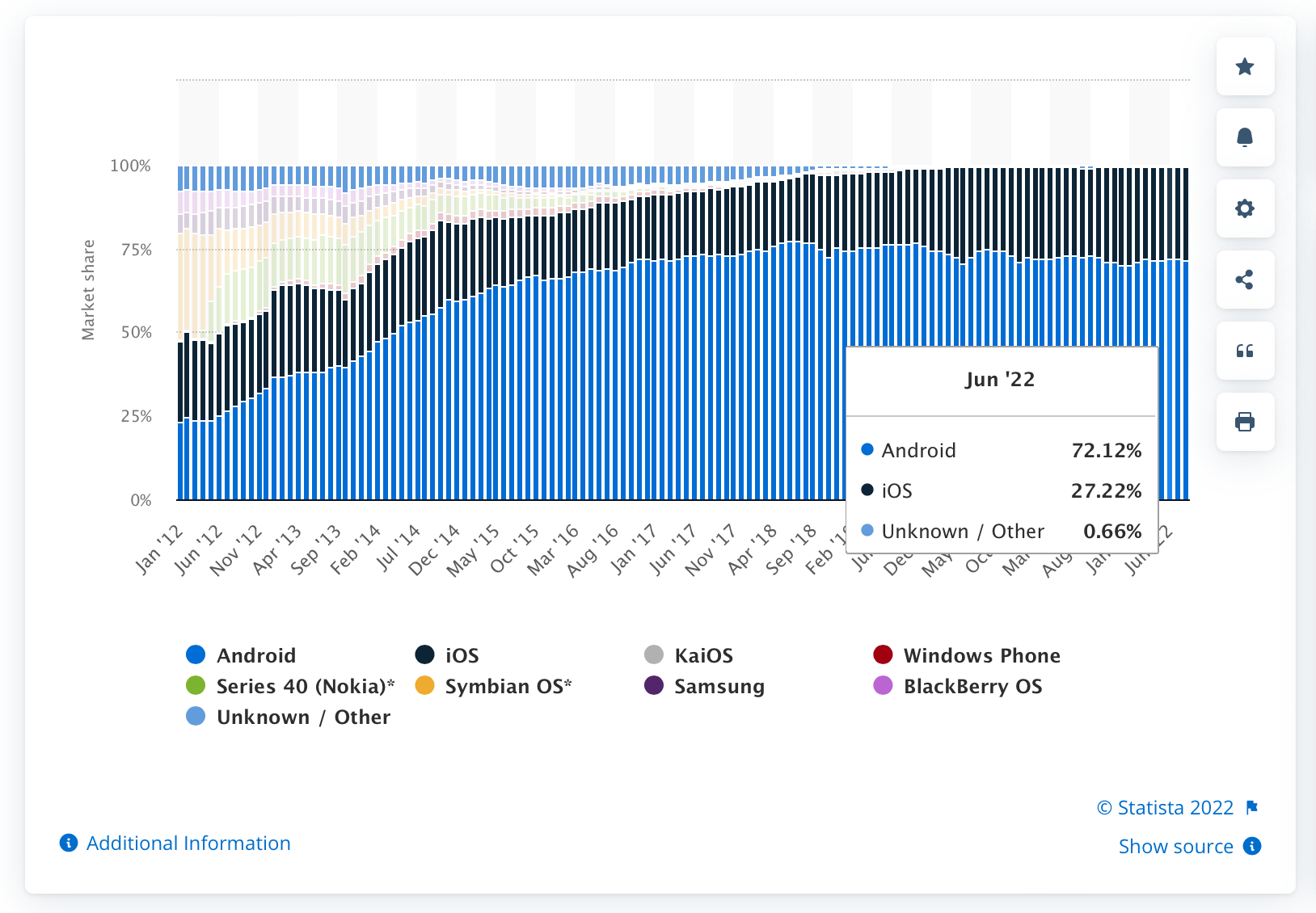Click the Oct '15 x-axis label
Screen dimensions: 1316x913
pyautogui.click(x=514, y=549)
